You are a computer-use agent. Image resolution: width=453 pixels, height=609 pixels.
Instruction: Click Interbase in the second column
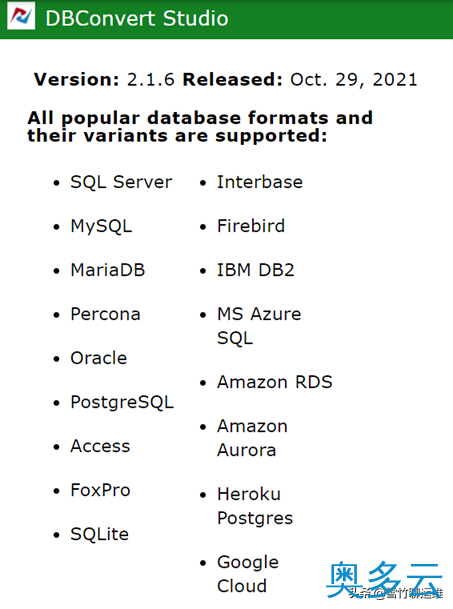pyautogui.click(x=260, y=182)
